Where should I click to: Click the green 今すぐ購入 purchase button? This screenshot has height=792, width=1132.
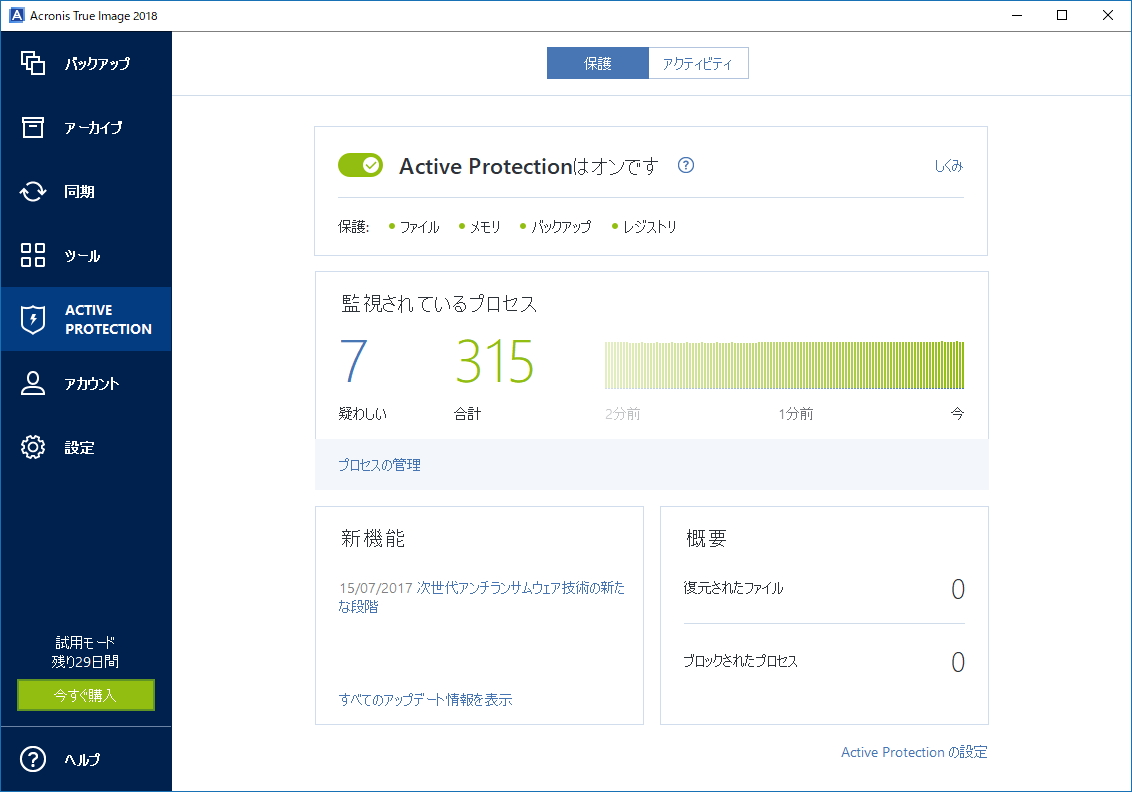point(85,695)
